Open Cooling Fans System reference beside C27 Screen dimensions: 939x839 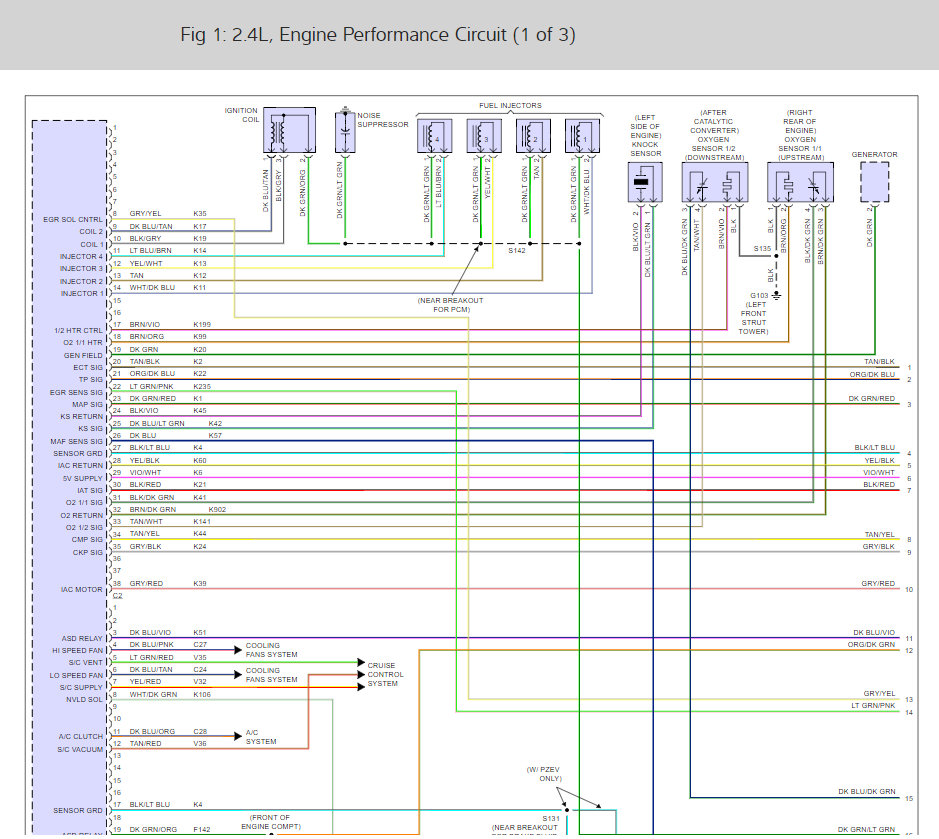[271, 650]
